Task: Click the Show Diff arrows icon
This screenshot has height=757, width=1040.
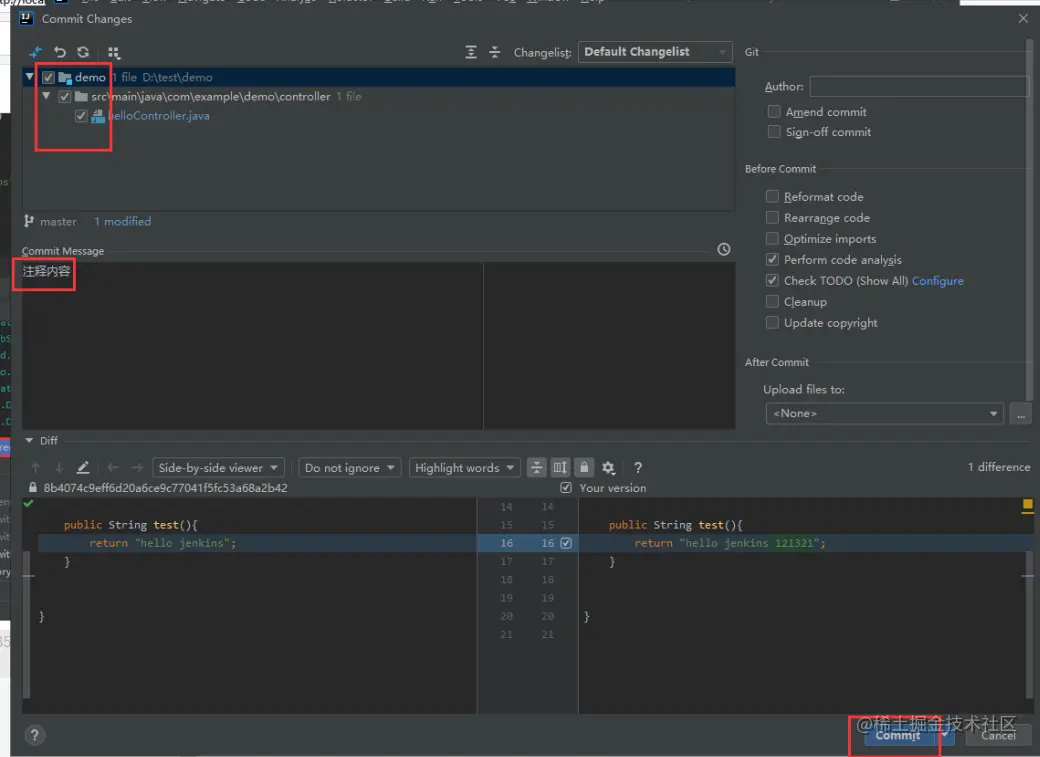Action: pos(36,52)
